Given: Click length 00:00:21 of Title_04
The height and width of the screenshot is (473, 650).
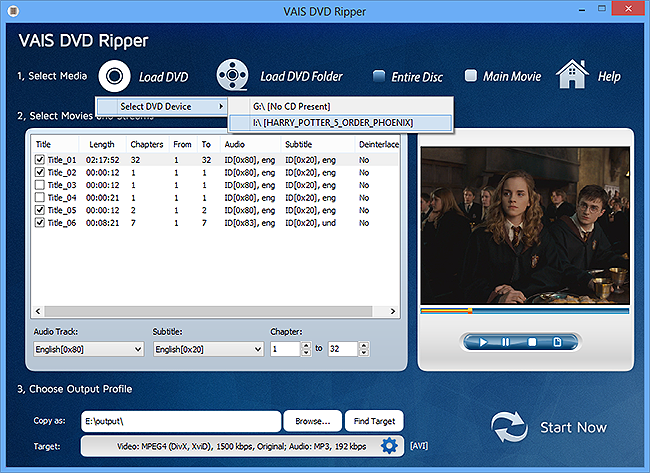Looking at the screenshot, I should pos(102,198).
